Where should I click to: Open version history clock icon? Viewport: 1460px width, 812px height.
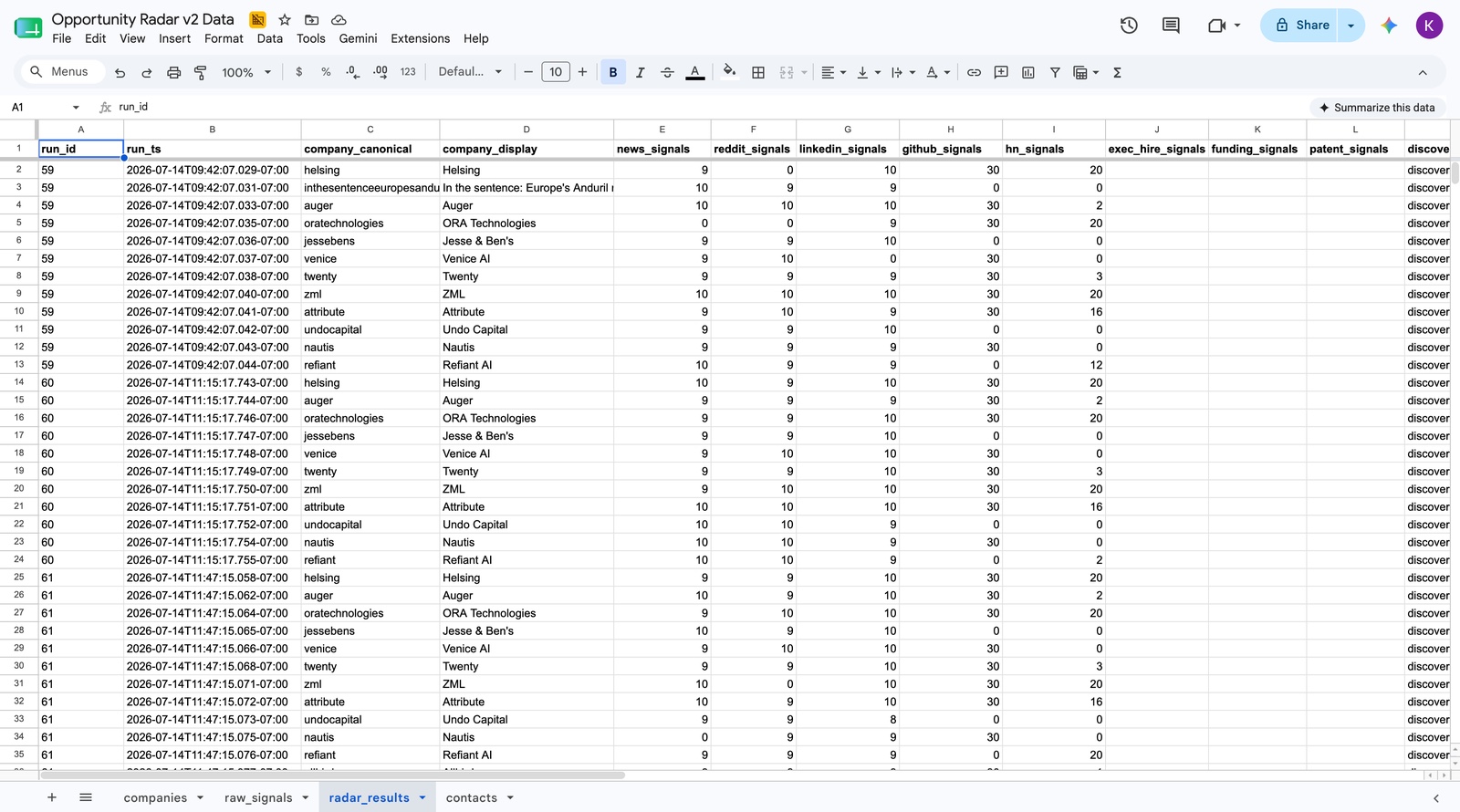[x=1129, y=26]
